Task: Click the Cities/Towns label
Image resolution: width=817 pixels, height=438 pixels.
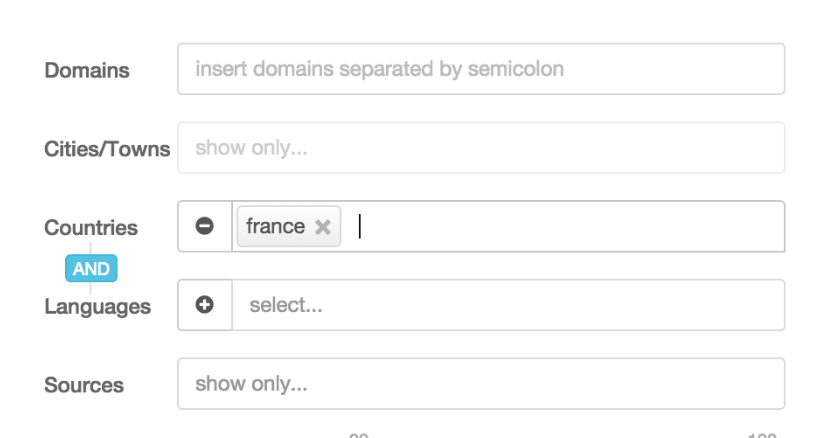Action: point(107,149)
